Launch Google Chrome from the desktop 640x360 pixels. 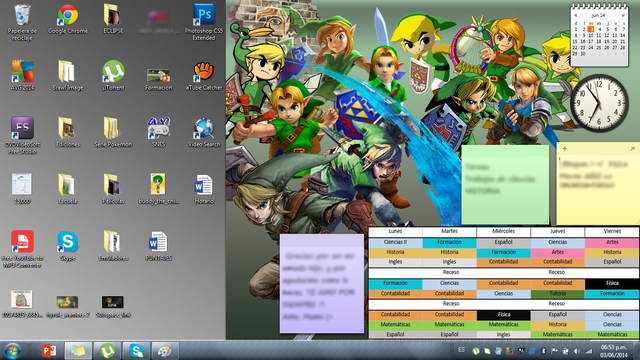coord(68,19)
